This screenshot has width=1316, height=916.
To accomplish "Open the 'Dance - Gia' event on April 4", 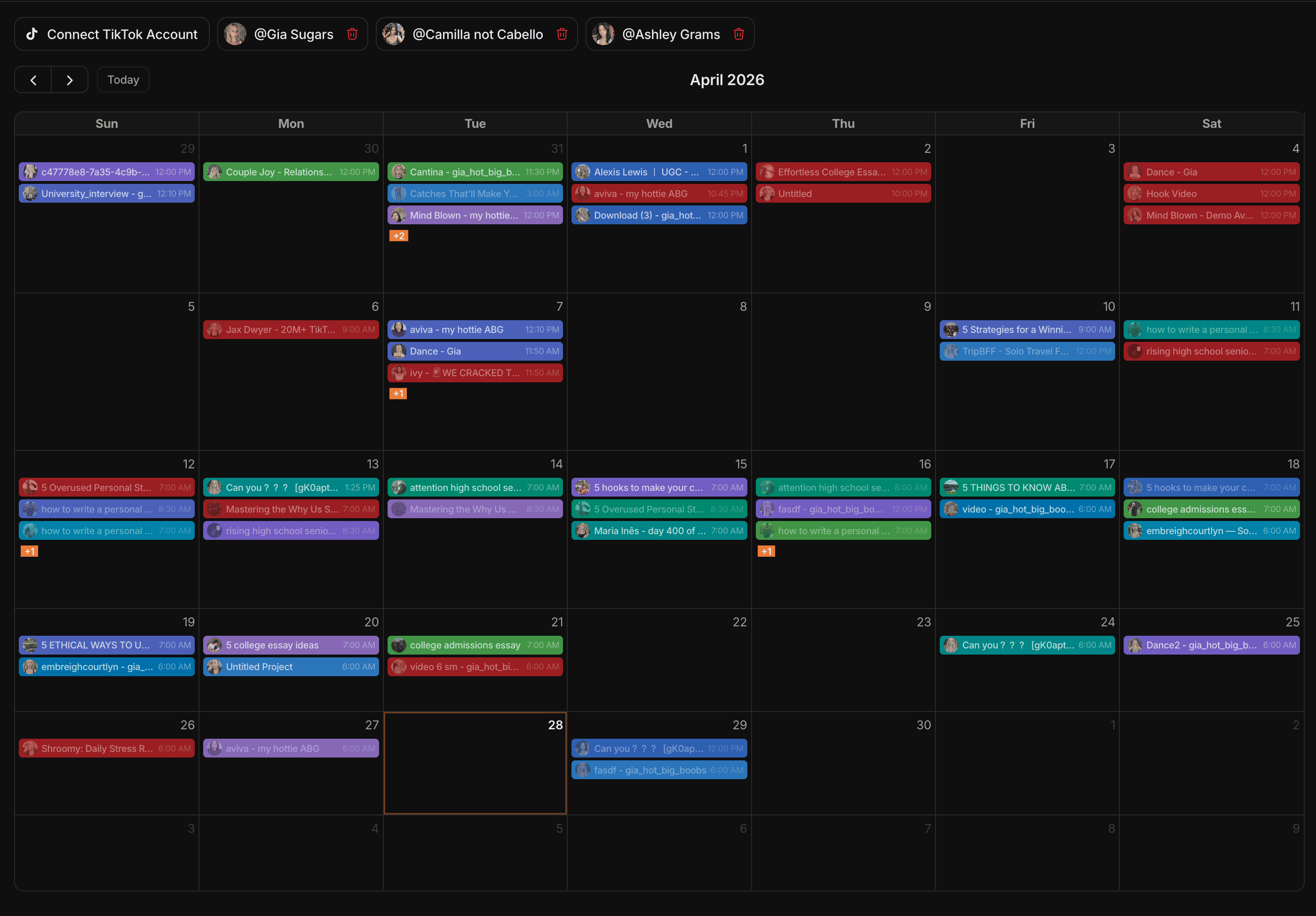I will (1211, 171).
